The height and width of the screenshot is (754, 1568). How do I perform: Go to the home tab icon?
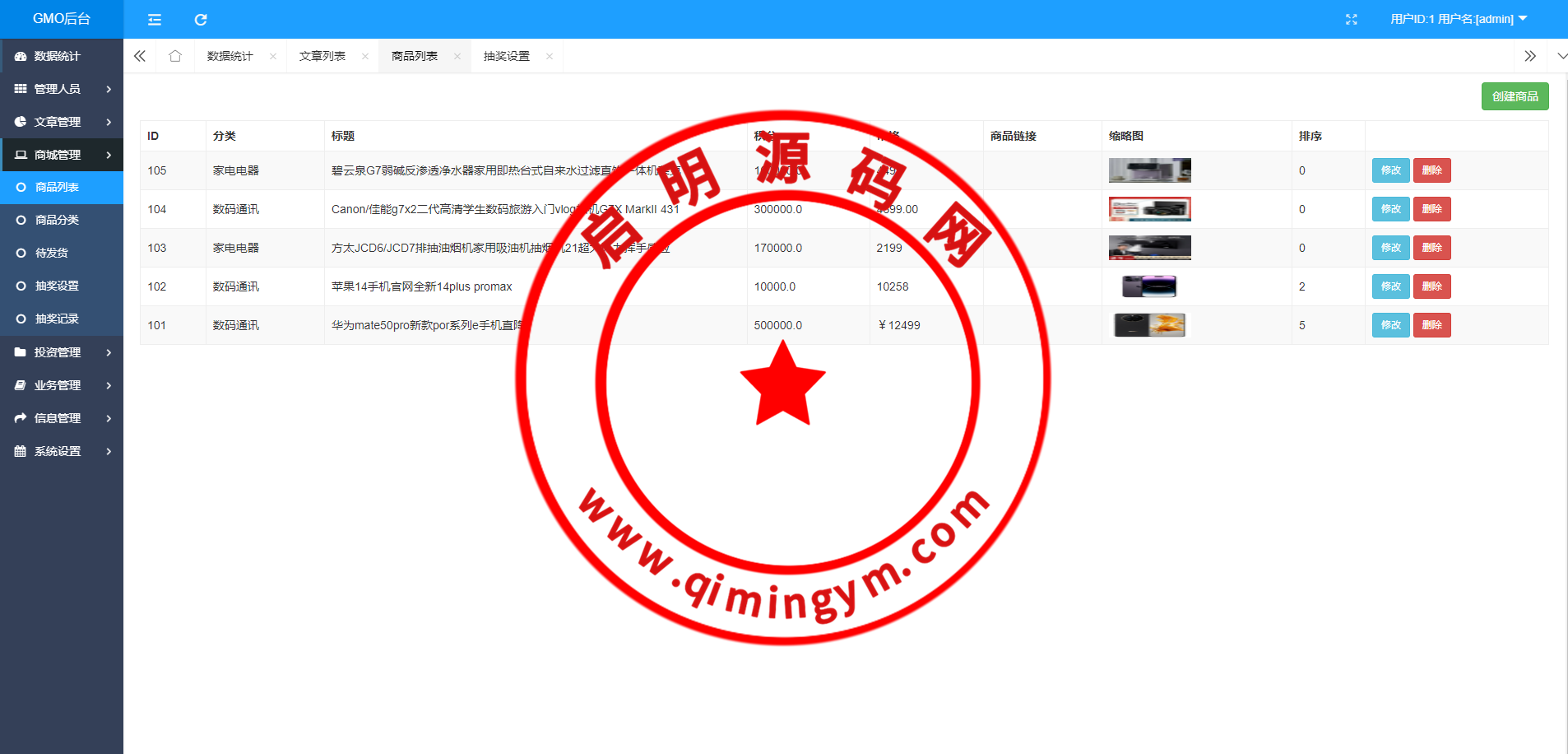[x=175, y=56]
